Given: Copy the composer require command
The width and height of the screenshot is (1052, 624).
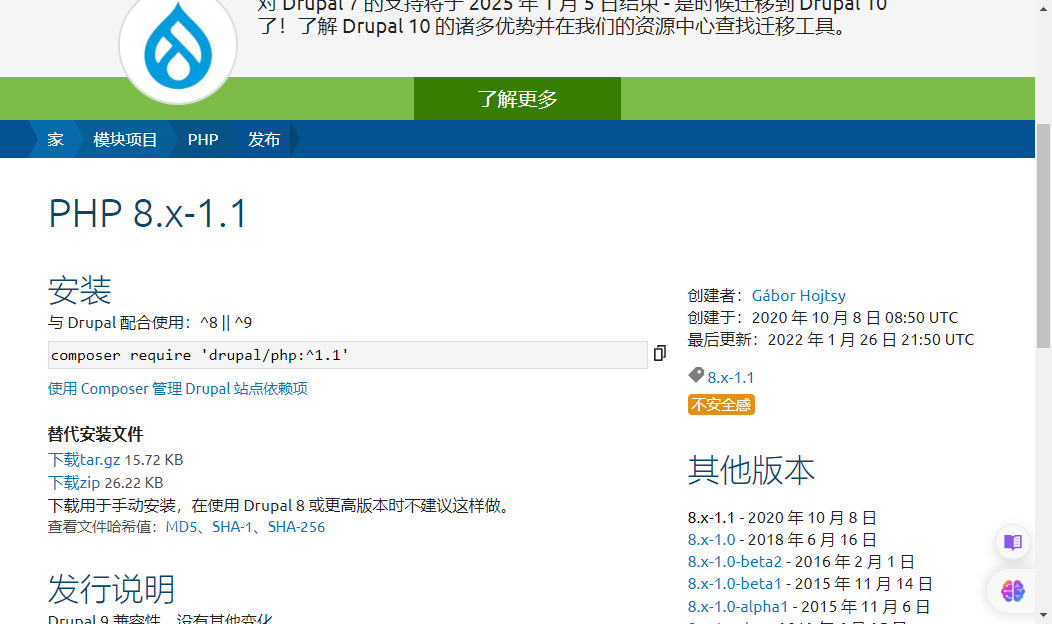Looking at the screenshot, I should 660,353.
